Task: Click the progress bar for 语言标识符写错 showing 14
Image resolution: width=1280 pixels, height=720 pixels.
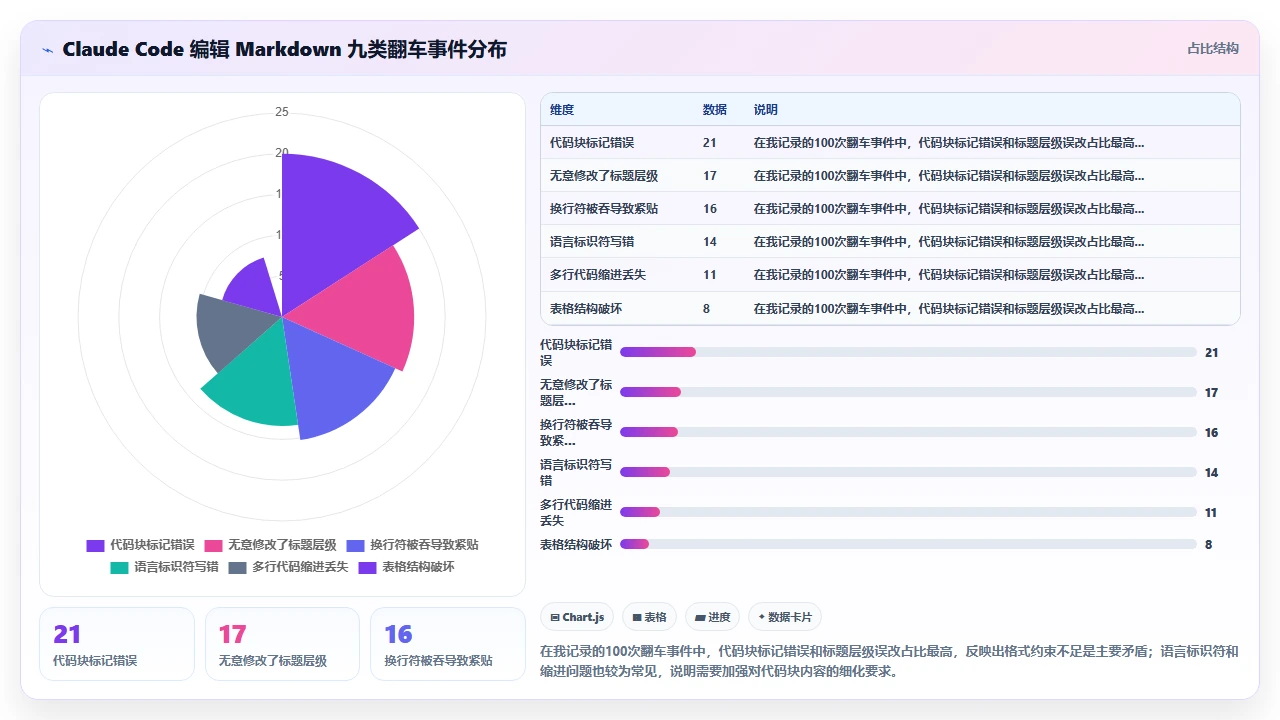Action: click(x=908, y=472)
